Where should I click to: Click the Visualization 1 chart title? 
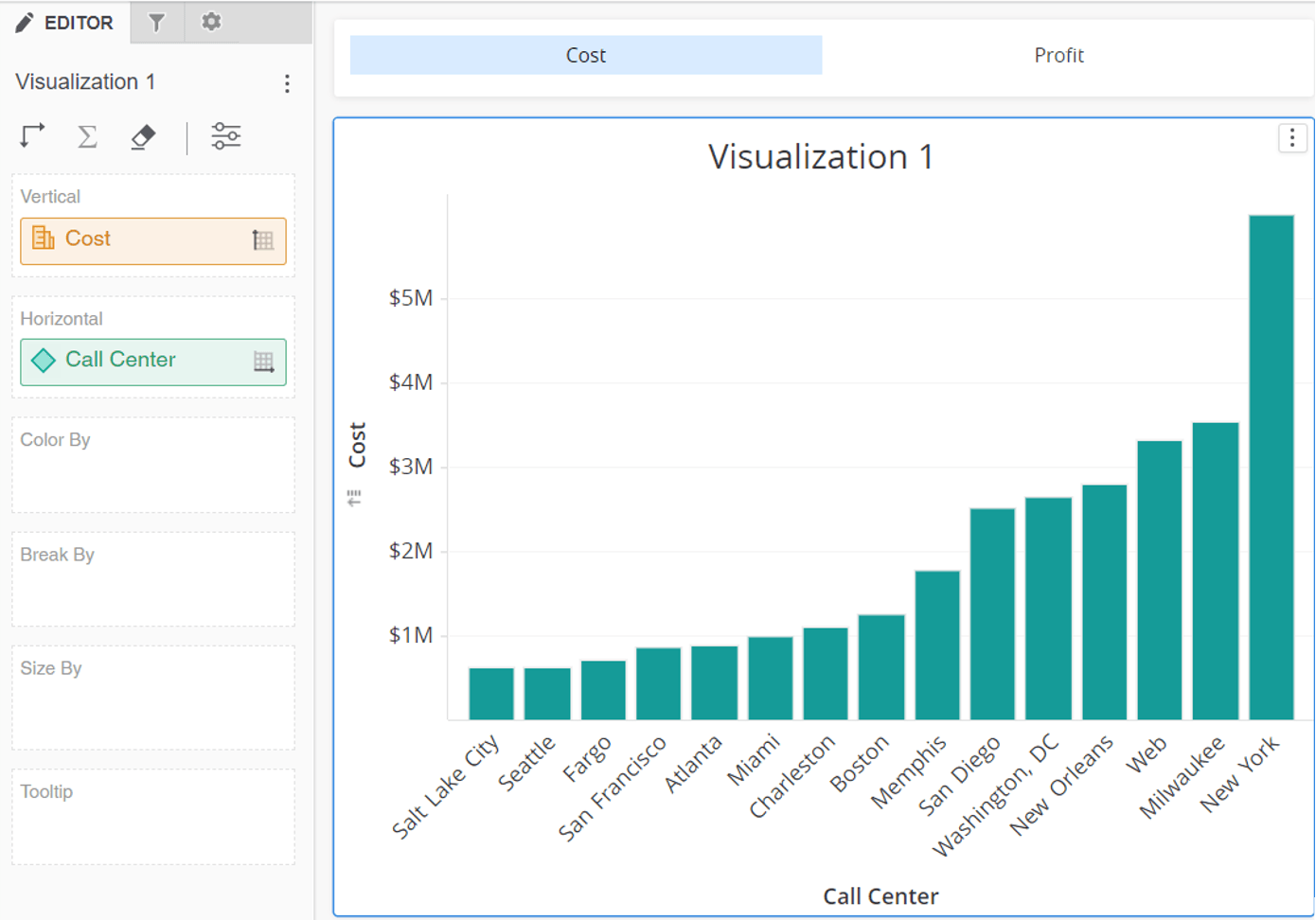(x=821, y=156)
